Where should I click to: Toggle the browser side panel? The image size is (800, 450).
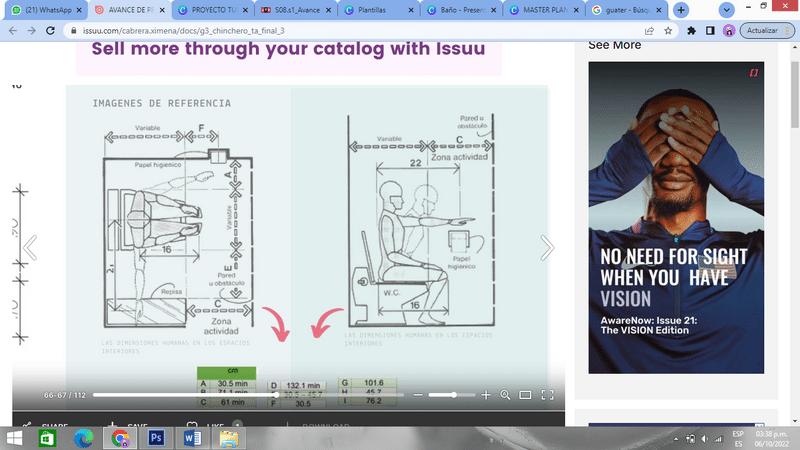[710, 31]
